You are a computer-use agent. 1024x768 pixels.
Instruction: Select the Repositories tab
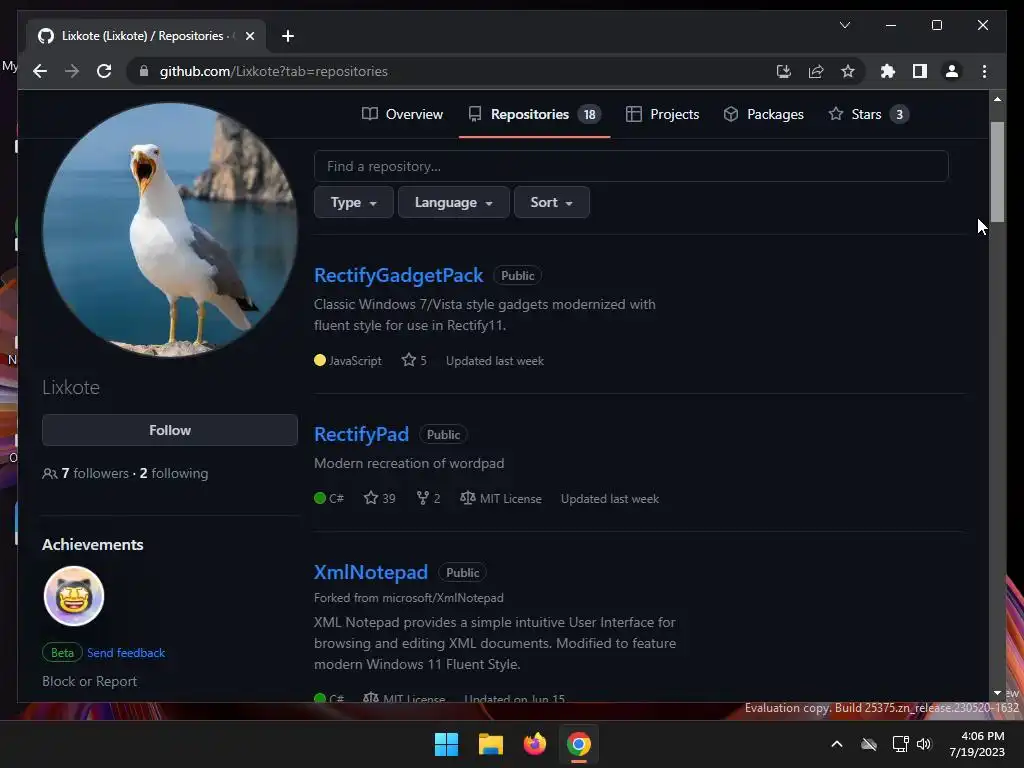point(534,114)
